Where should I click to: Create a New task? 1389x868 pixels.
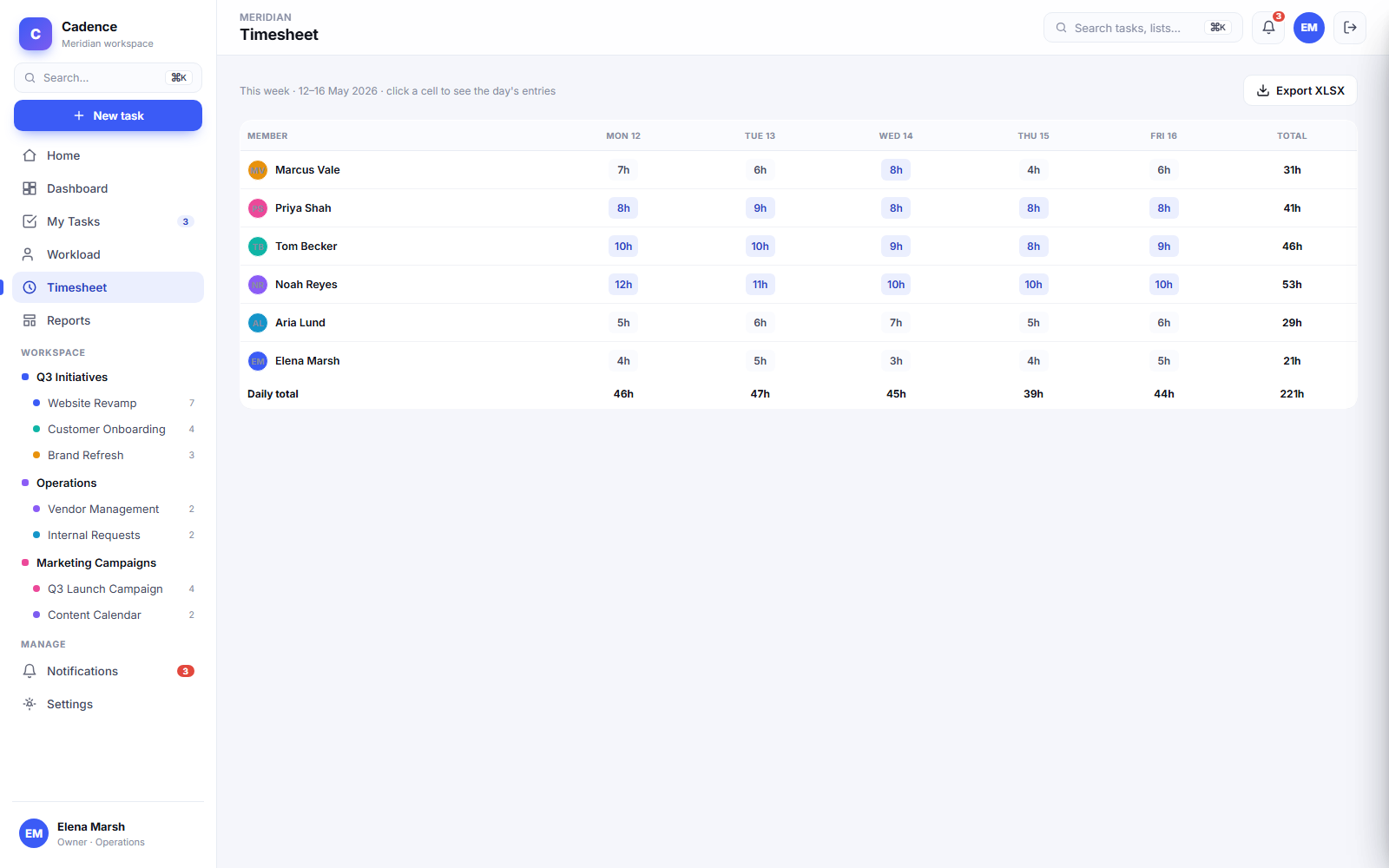[x=108, y=115]
